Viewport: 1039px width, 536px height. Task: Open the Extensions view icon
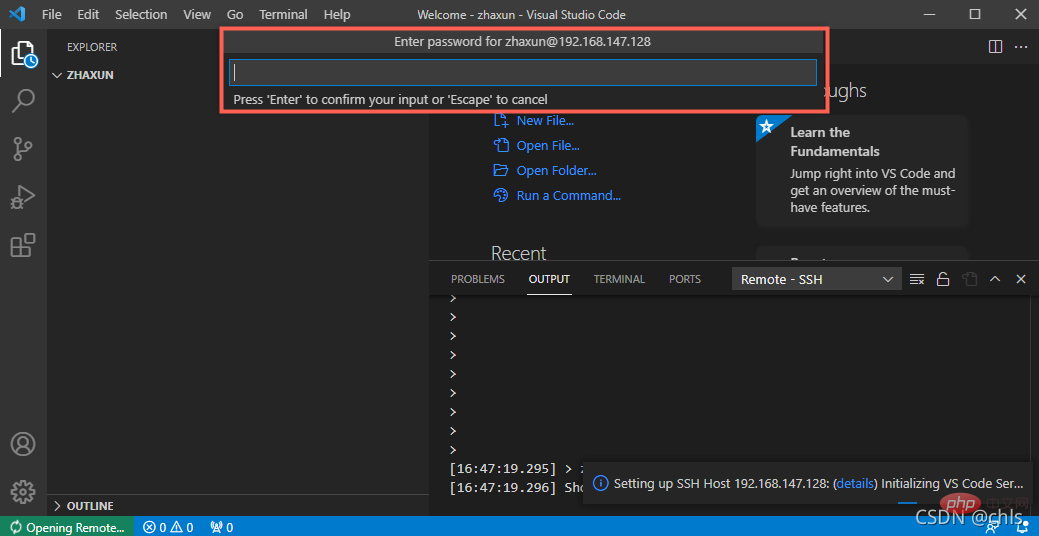click(x=23, y=245)
